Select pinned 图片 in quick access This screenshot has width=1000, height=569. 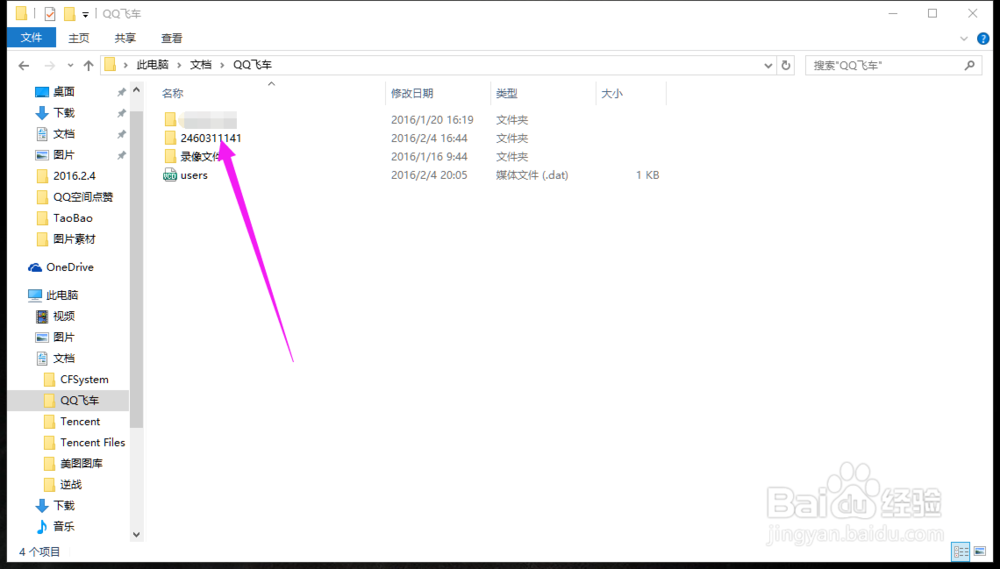[x=64, y=155]
